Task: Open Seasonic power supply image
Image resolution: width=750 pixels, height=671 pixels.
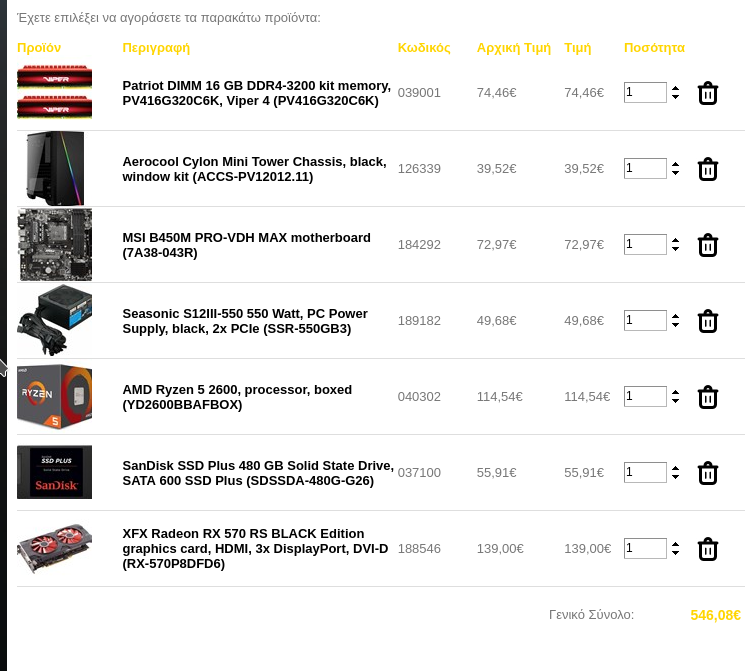Action: (x=55, y=320)
